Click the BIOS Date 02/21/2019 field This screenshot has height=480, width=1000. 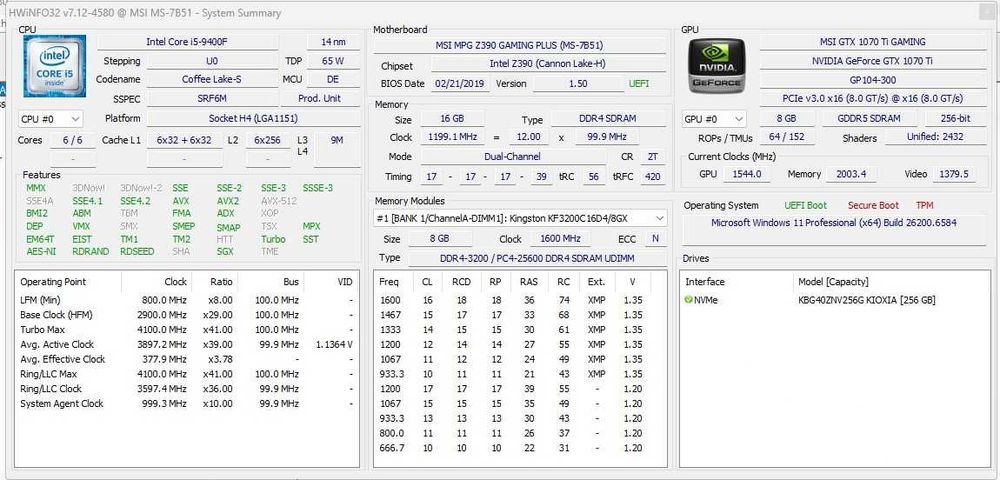[x=460, y=84]
